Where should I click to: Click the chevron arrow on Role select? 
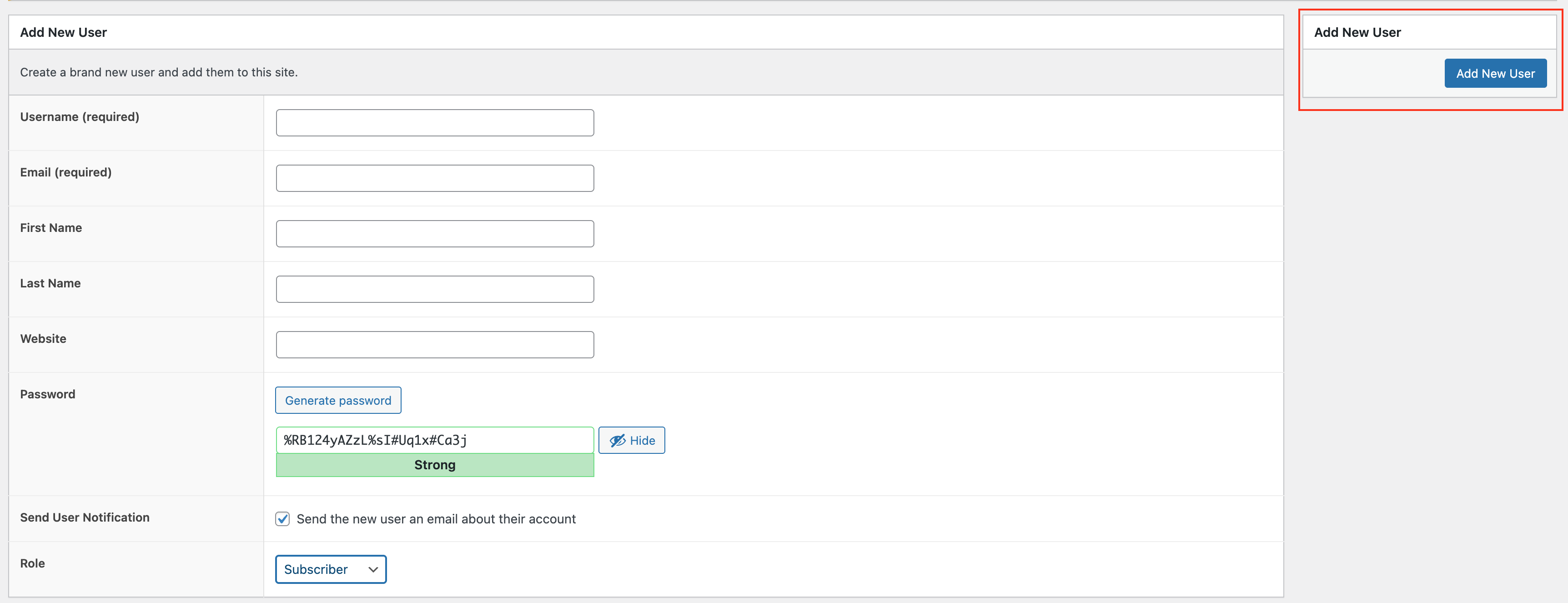coord(373,569)
